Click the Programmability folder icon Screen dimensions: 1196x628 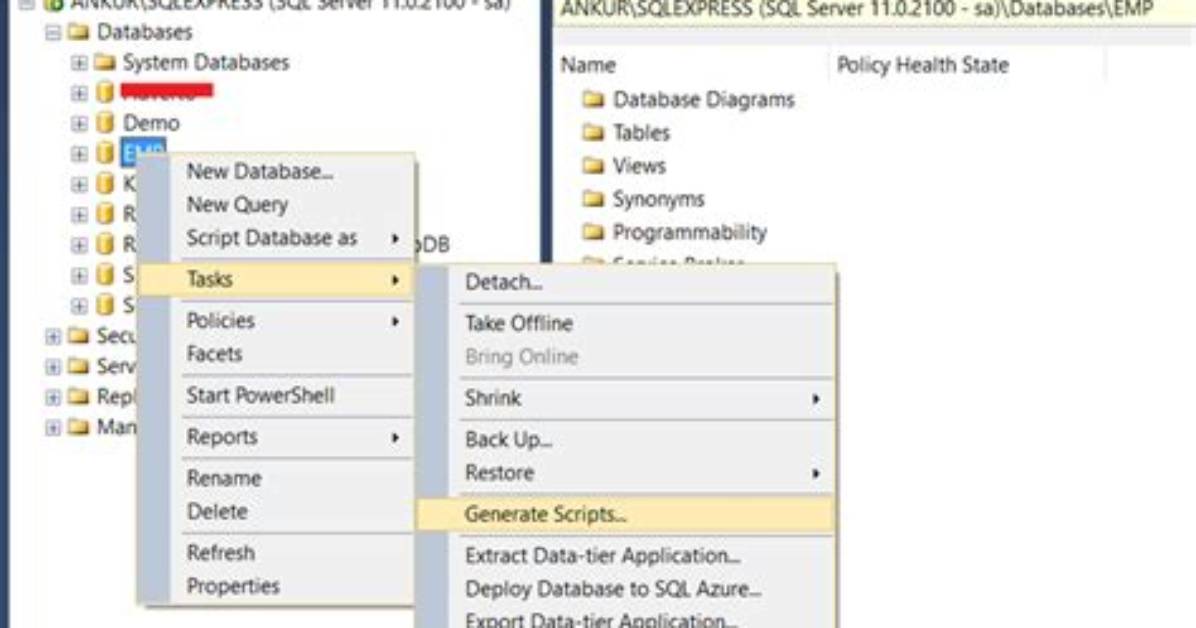click(593, 232)
